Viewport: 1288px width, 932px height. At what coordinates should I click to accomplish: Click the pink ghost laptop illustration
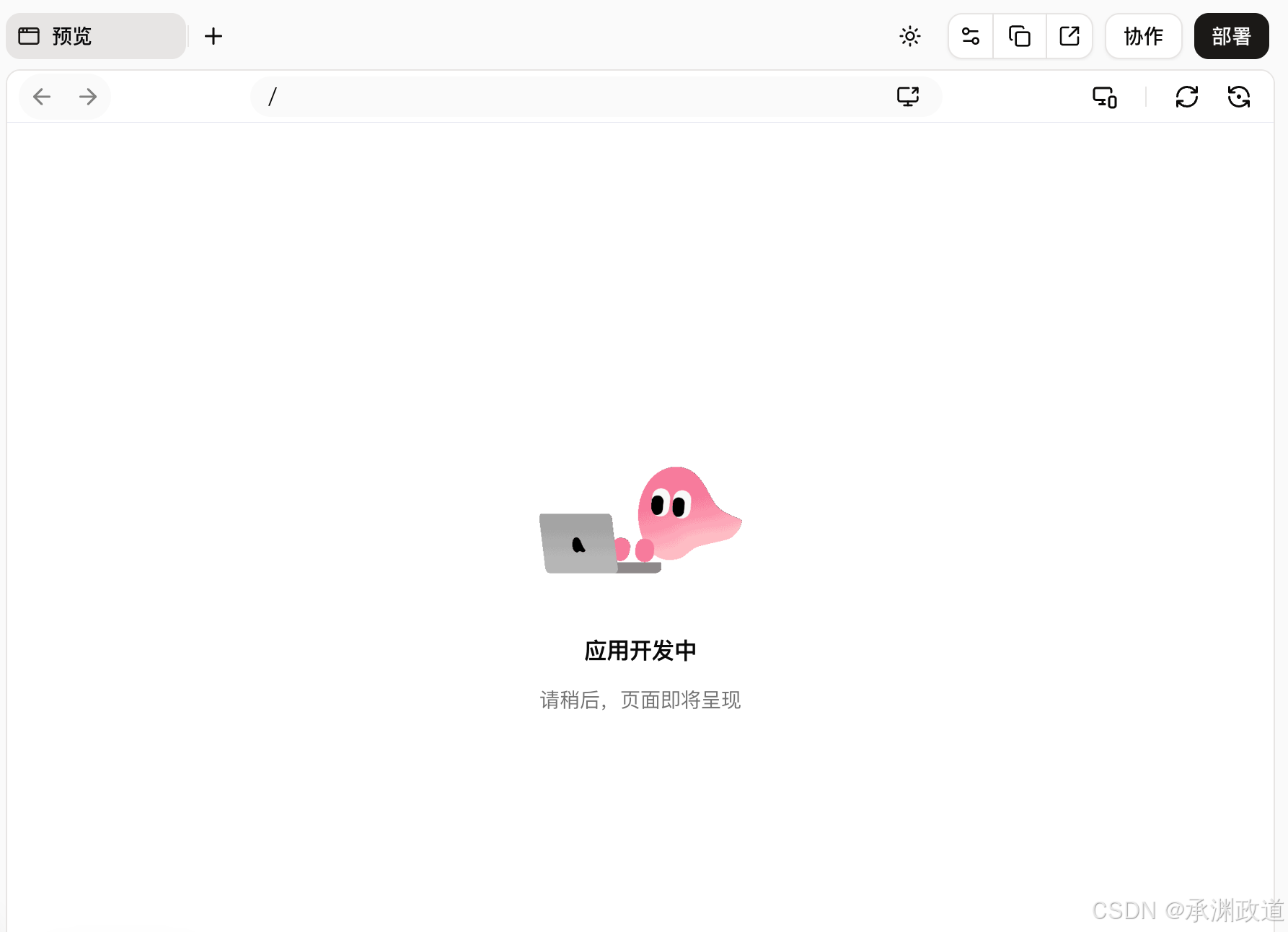640,520
